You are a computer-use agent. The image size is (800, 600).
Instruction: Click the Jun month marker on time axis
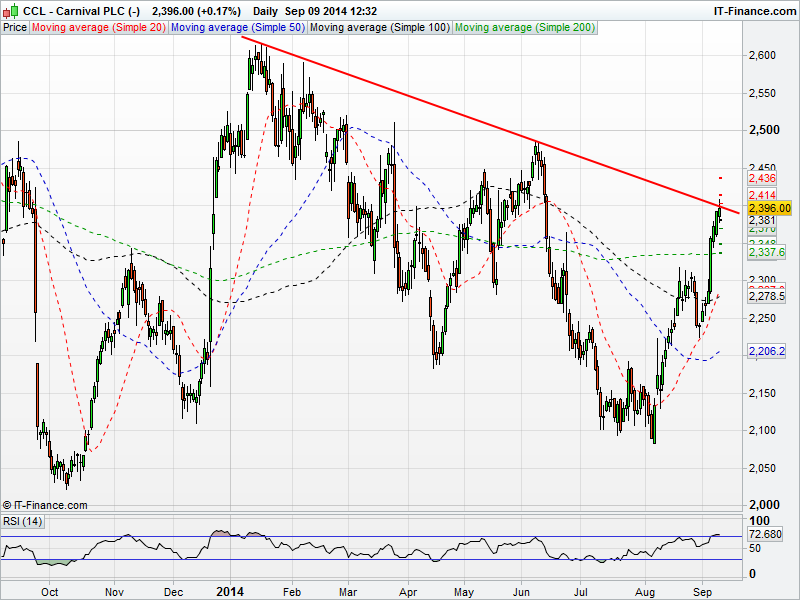pyautogui.click(x=522, y=590)
